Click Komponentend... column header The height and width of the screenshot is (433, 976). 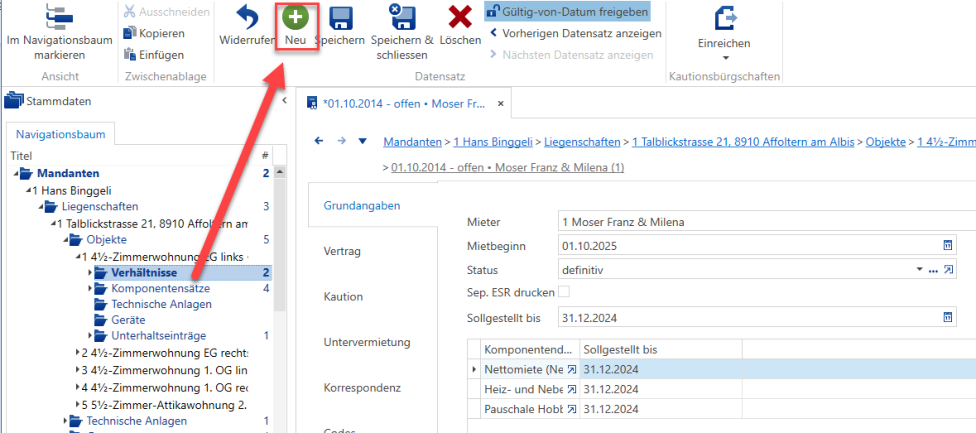coord(530,350)
